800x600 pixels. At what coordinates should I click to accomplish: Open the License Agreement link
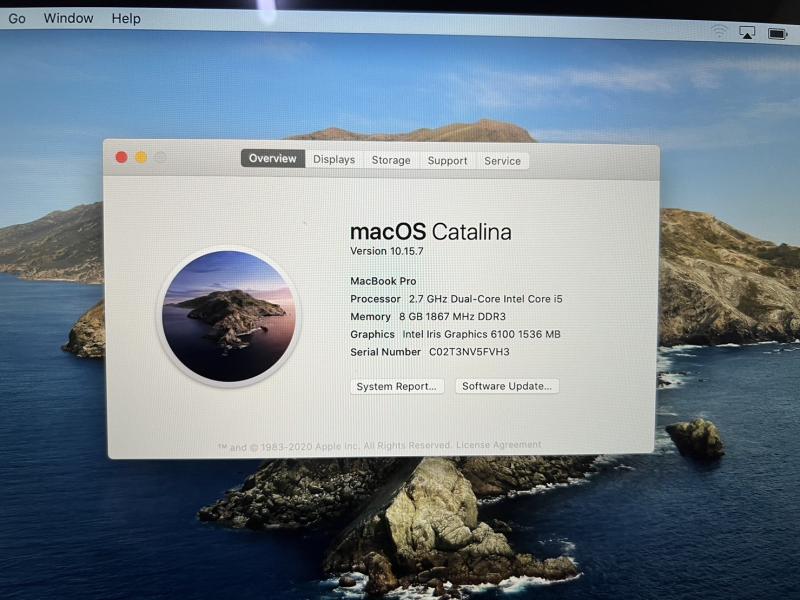tap(498, 445)
